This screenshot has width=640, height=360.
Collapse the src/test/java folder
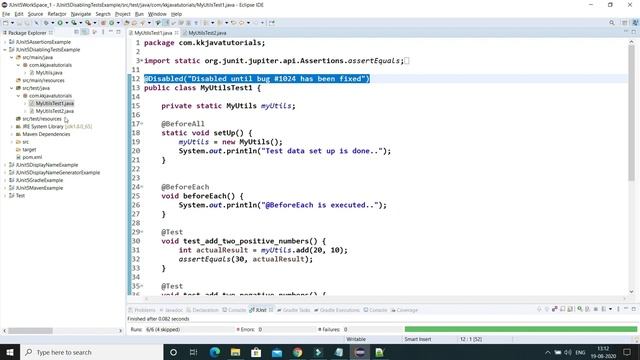tap(11, 88)
